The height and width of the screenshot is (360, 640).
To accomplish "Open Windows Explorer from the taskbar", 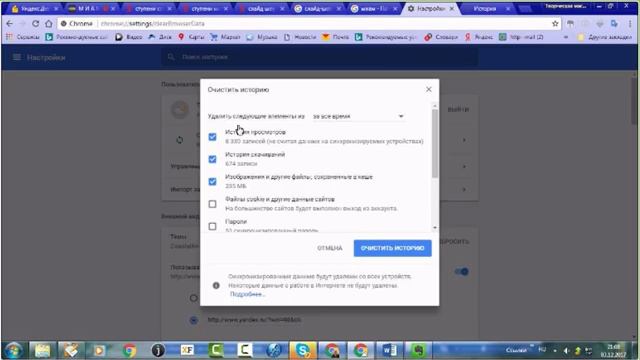I will tap(42, 351).
